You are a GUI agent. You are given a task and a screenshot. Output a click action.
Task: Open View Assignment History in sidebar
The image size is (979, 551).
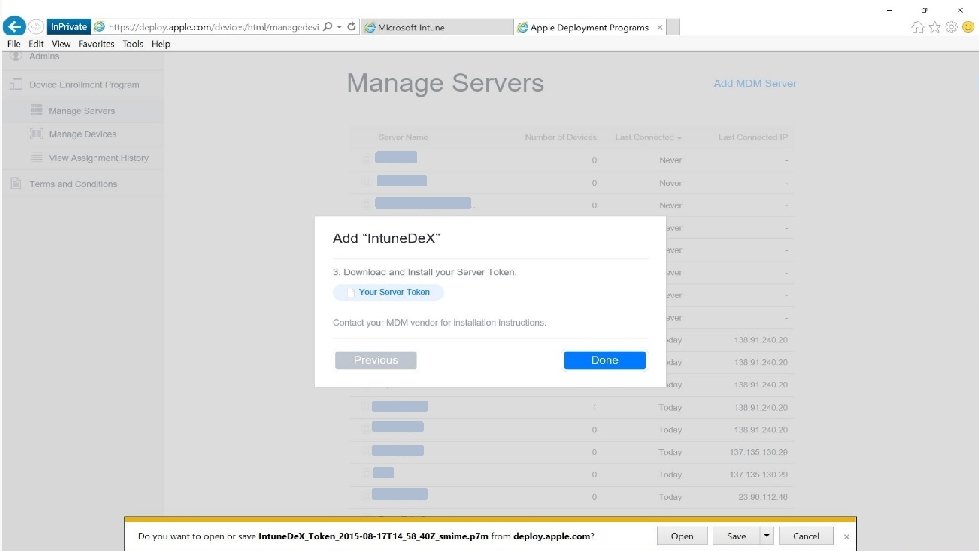pos(99,158)
